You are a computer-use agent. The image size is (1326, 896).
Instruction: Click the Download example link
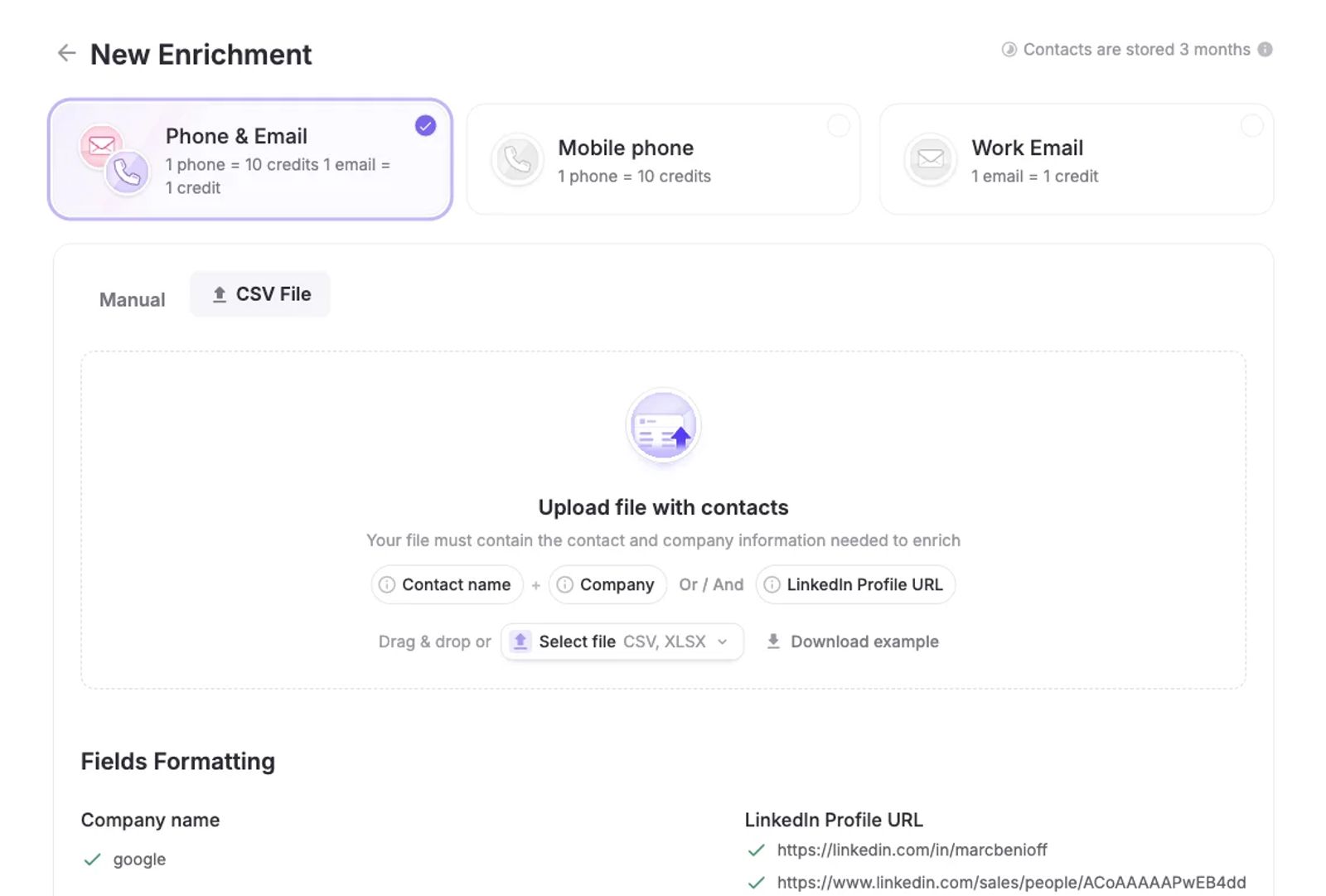tap(853, 642)
